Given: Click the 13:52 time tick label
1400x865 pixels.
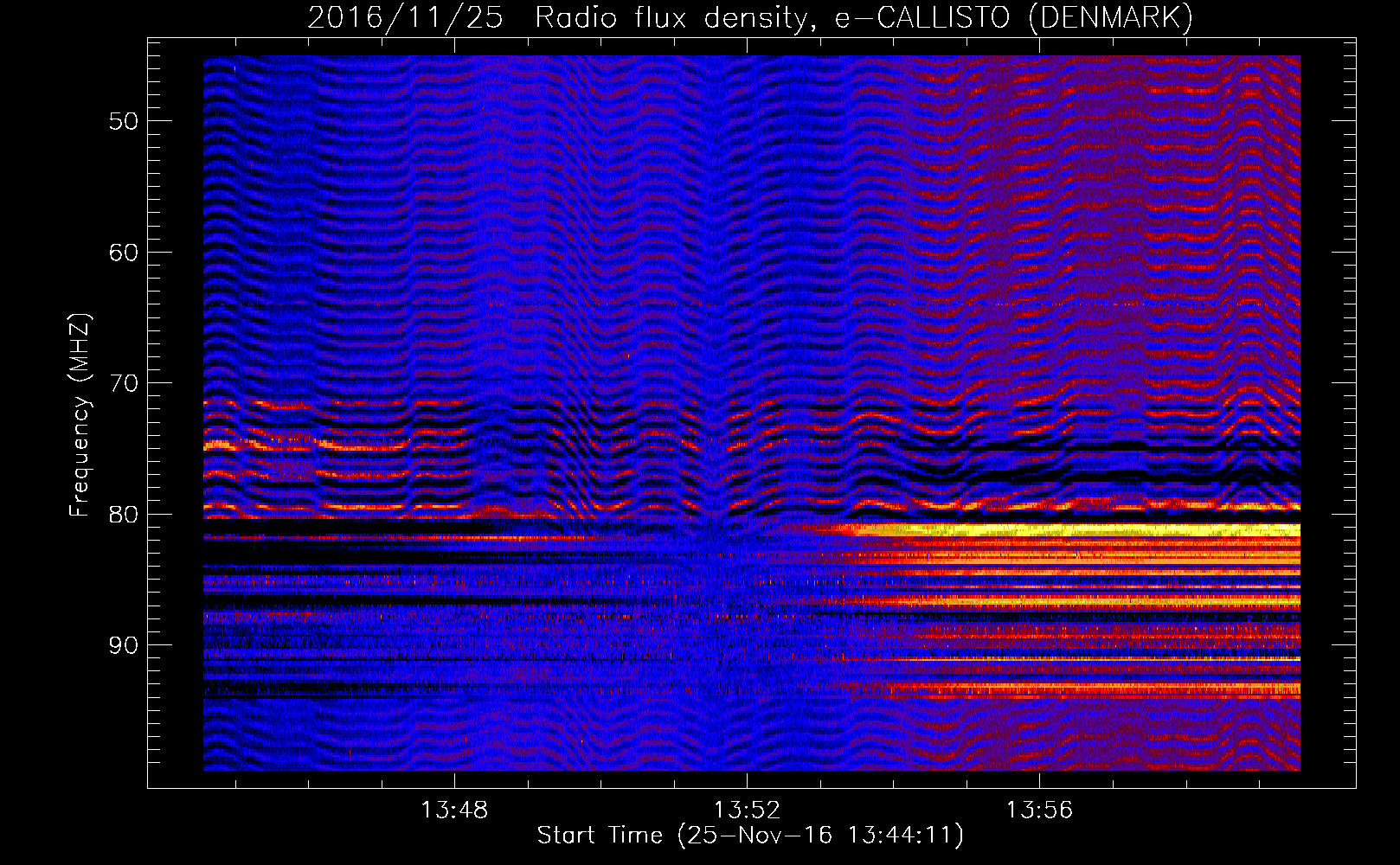Looking at the screenshot, I should coord(747,810).
